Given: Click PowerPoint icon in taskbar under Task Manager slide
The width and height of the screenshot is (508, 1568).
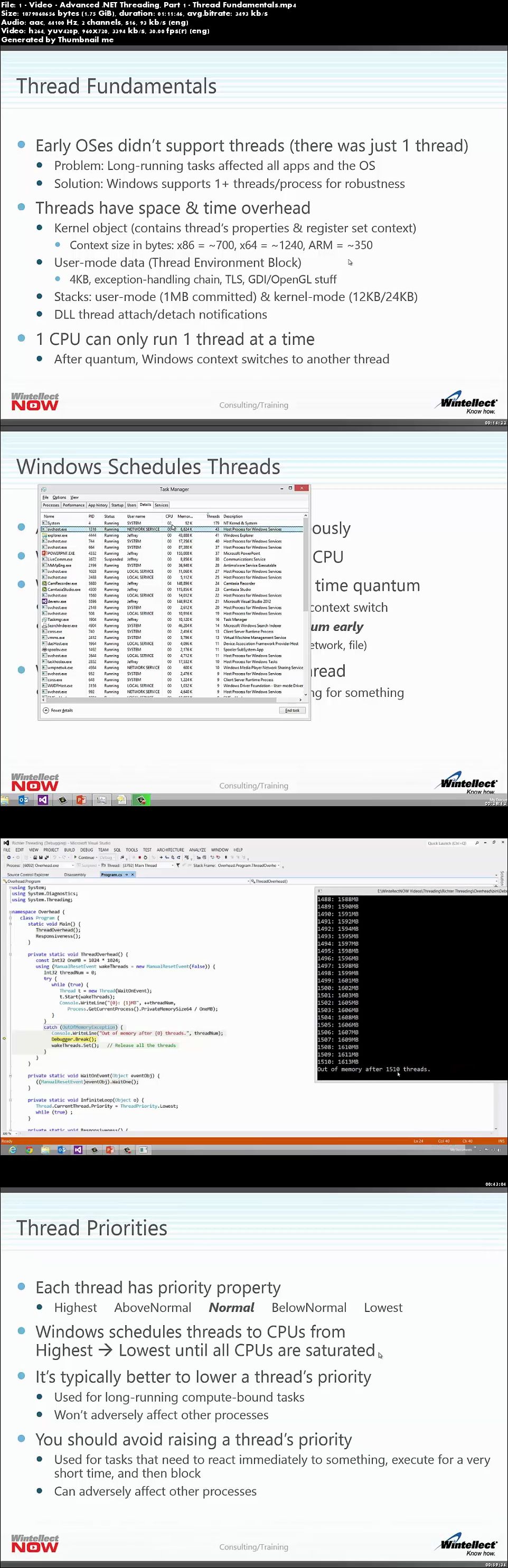Looking at the screenshot, I should tap(81, 800).
